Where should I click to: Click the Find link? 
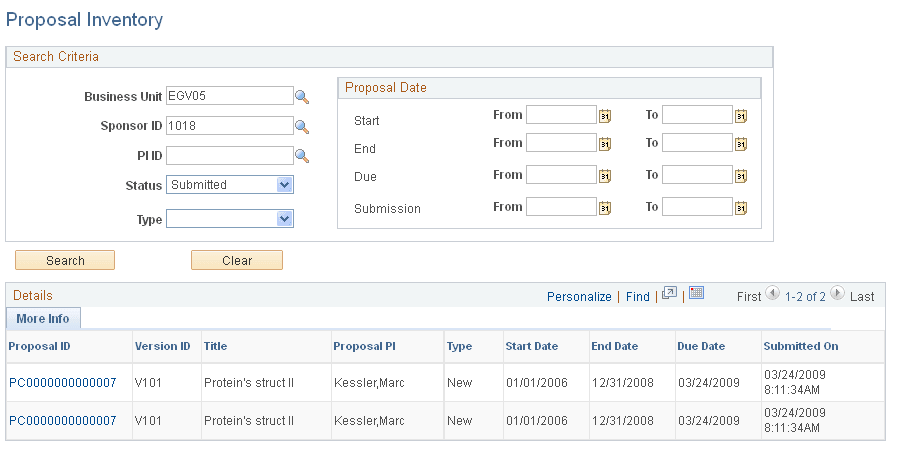pos(637,297)
